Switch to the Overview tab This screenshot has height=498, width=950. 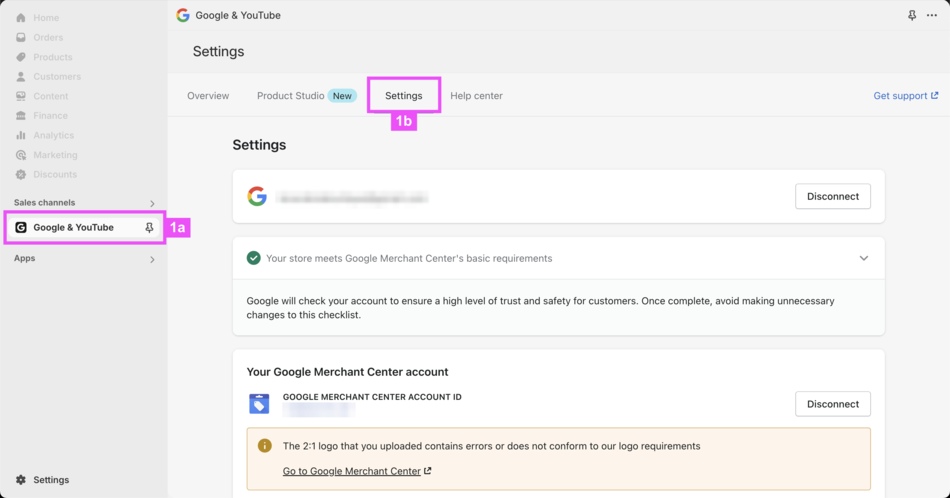point(208,96)
